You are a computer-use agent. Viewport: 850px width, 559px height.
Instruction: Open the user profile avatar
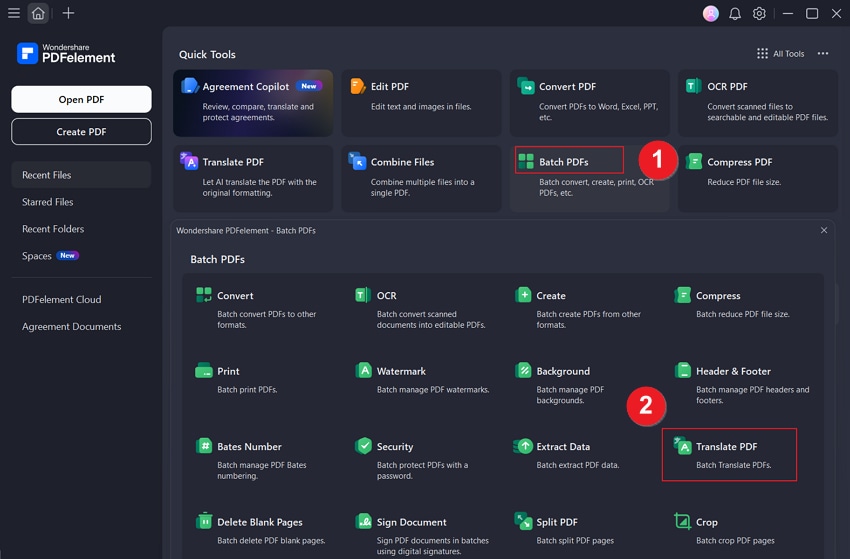711,14
